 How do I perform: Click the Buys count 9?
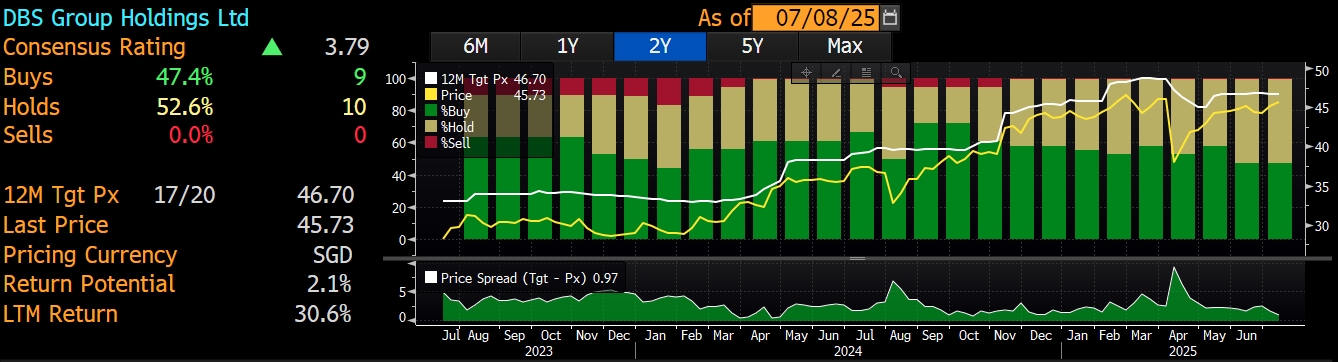tap(361, 77)
